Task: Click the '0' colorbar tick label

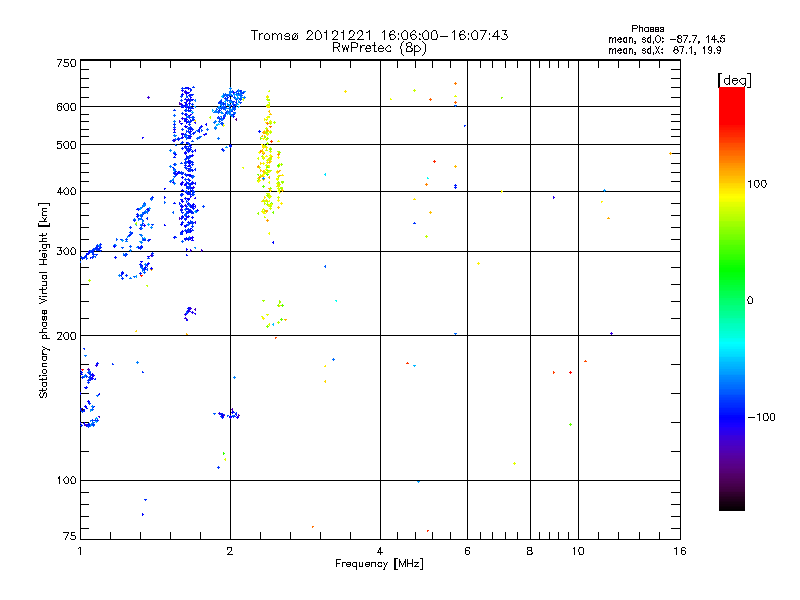Action: [749, 301]
